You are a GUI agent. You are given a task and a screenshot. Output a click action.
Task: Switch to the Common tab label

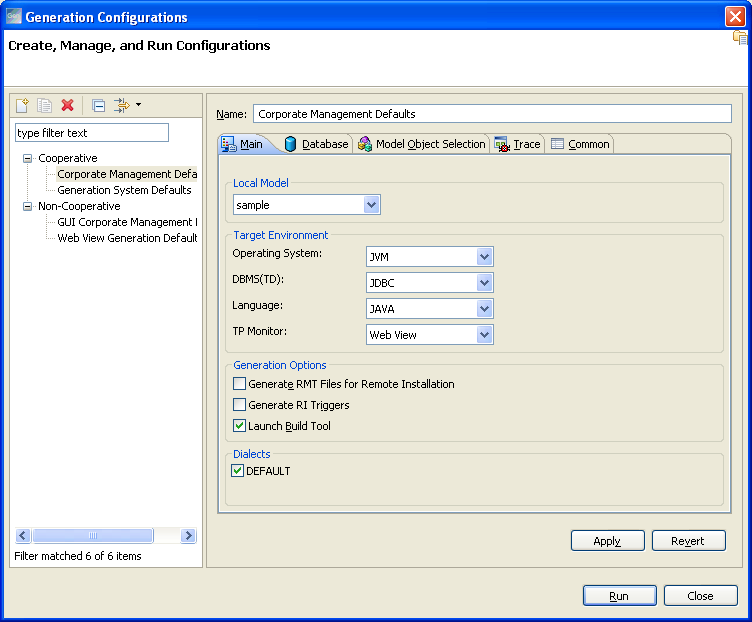(589, 144)
